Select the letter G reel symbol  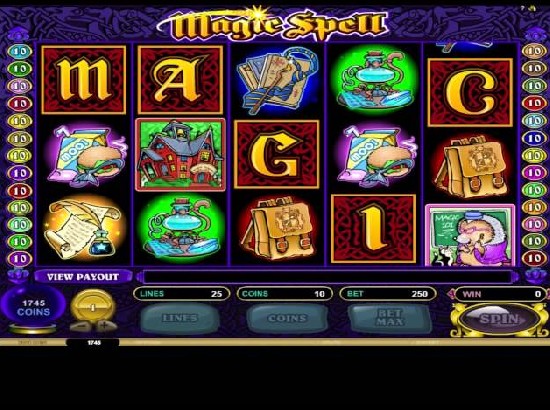pos(276,154)
